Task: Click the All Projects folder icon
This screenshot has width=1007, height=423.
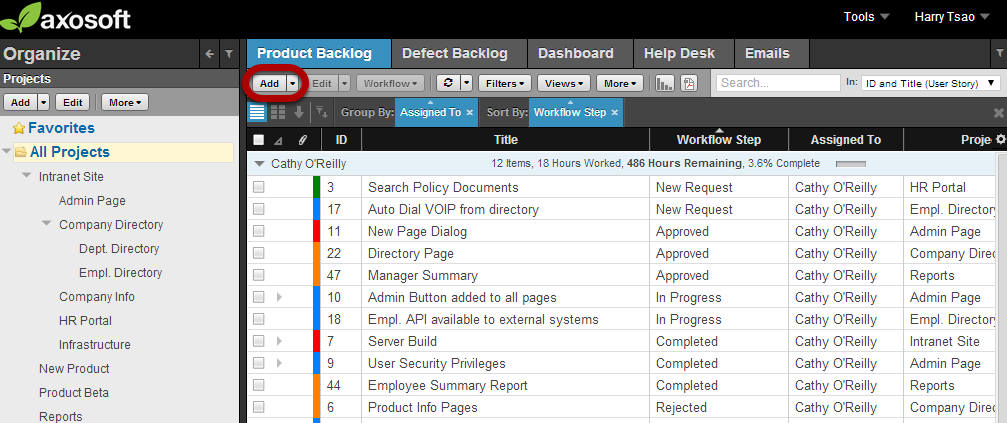Action: [21, 153]
